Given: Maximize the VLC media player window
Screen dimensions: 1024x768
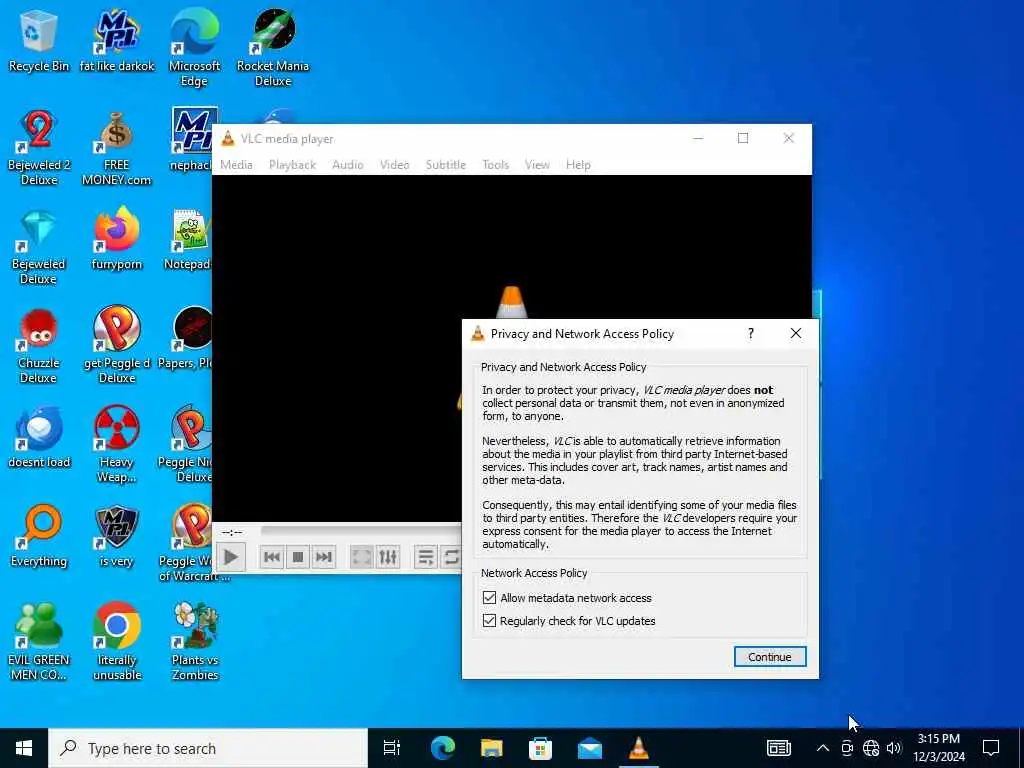Looking at the screenshot, I should point(743,138).
